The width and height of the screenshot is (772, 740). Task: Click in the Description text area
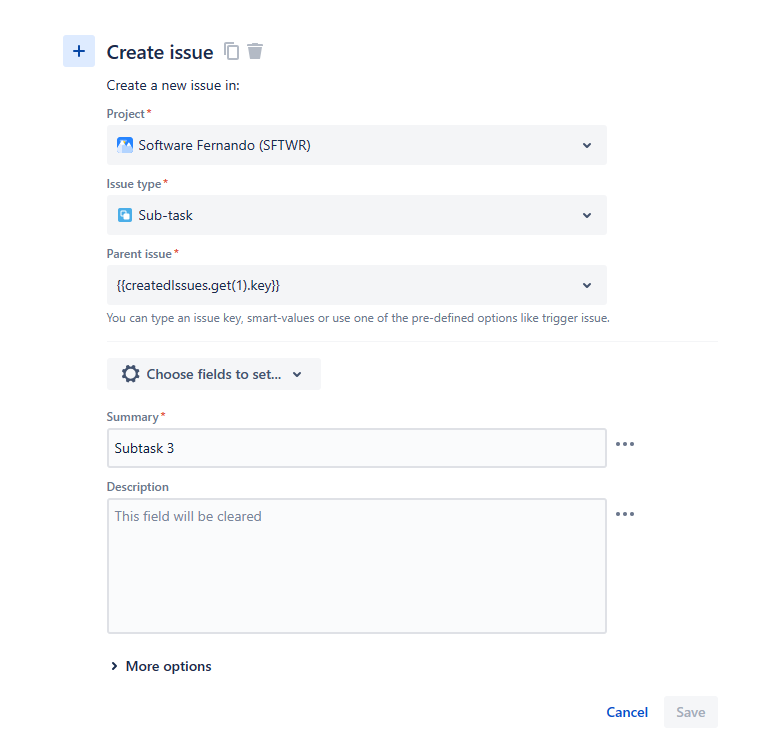click(x=356, y=566)
